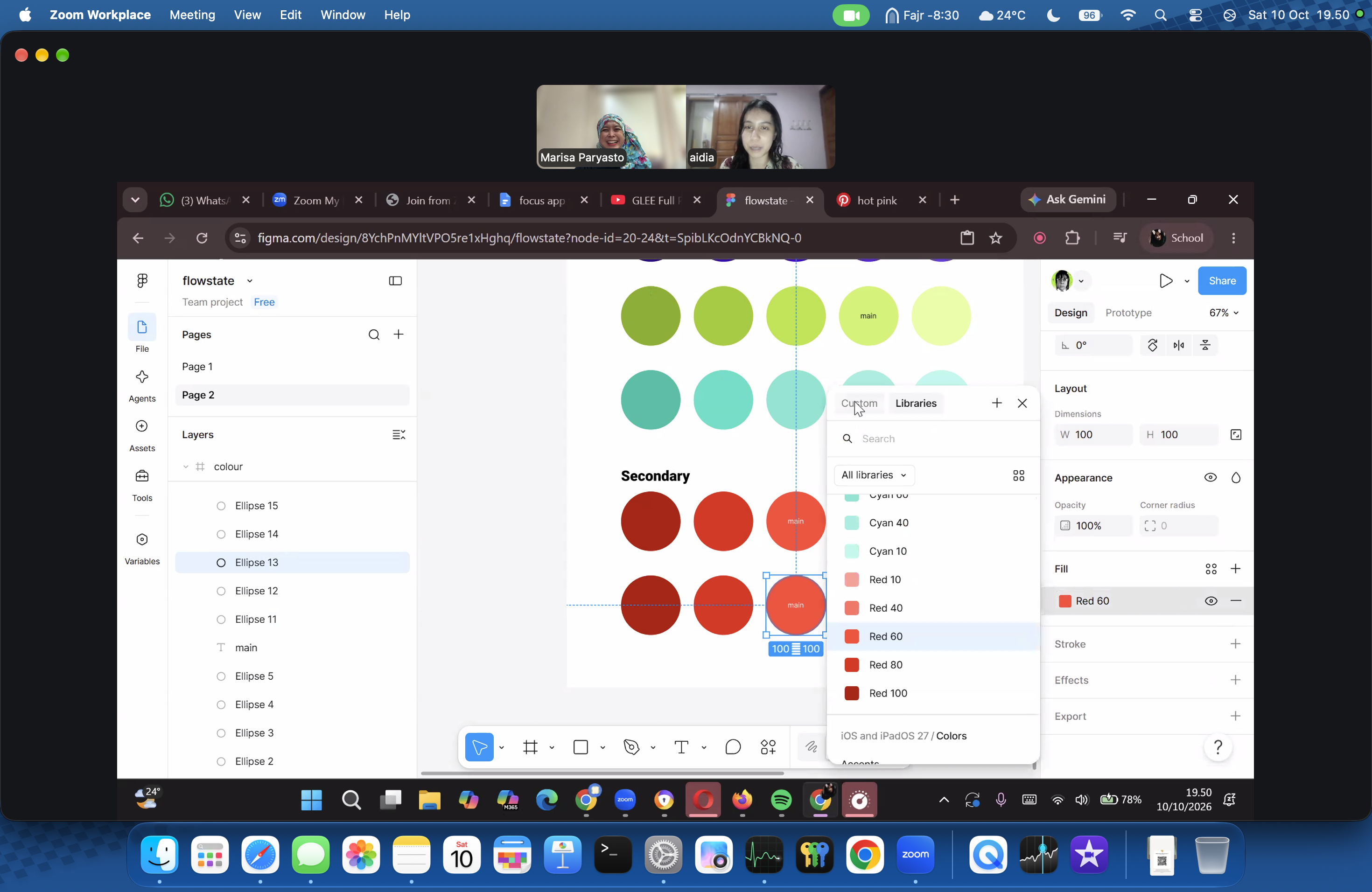Open Meeting menu in Zoom menu bar
The image size is (1372, 892).
coord(192,15)
